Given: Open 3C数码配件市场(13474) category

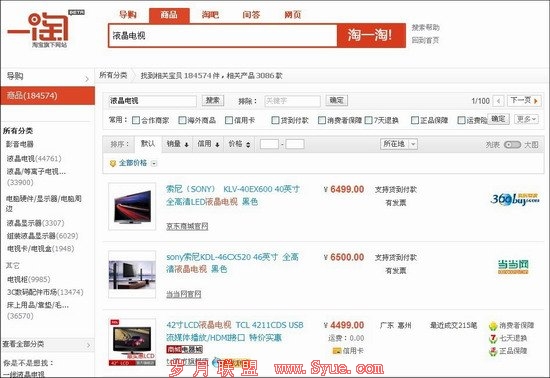Looking at the screenshot, I should click(45, 292).
